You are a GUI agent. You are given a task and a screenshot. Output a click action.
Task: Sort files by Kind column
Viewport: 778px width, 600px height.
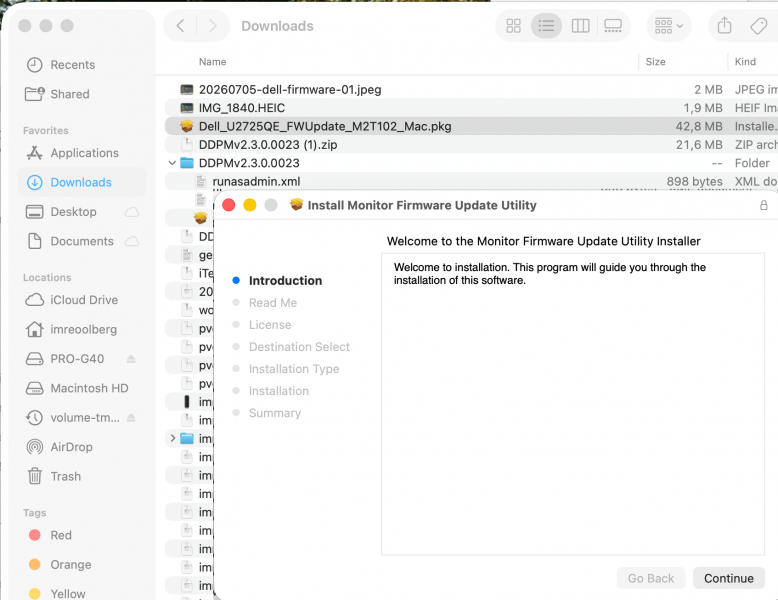click(x=745, y=62)
